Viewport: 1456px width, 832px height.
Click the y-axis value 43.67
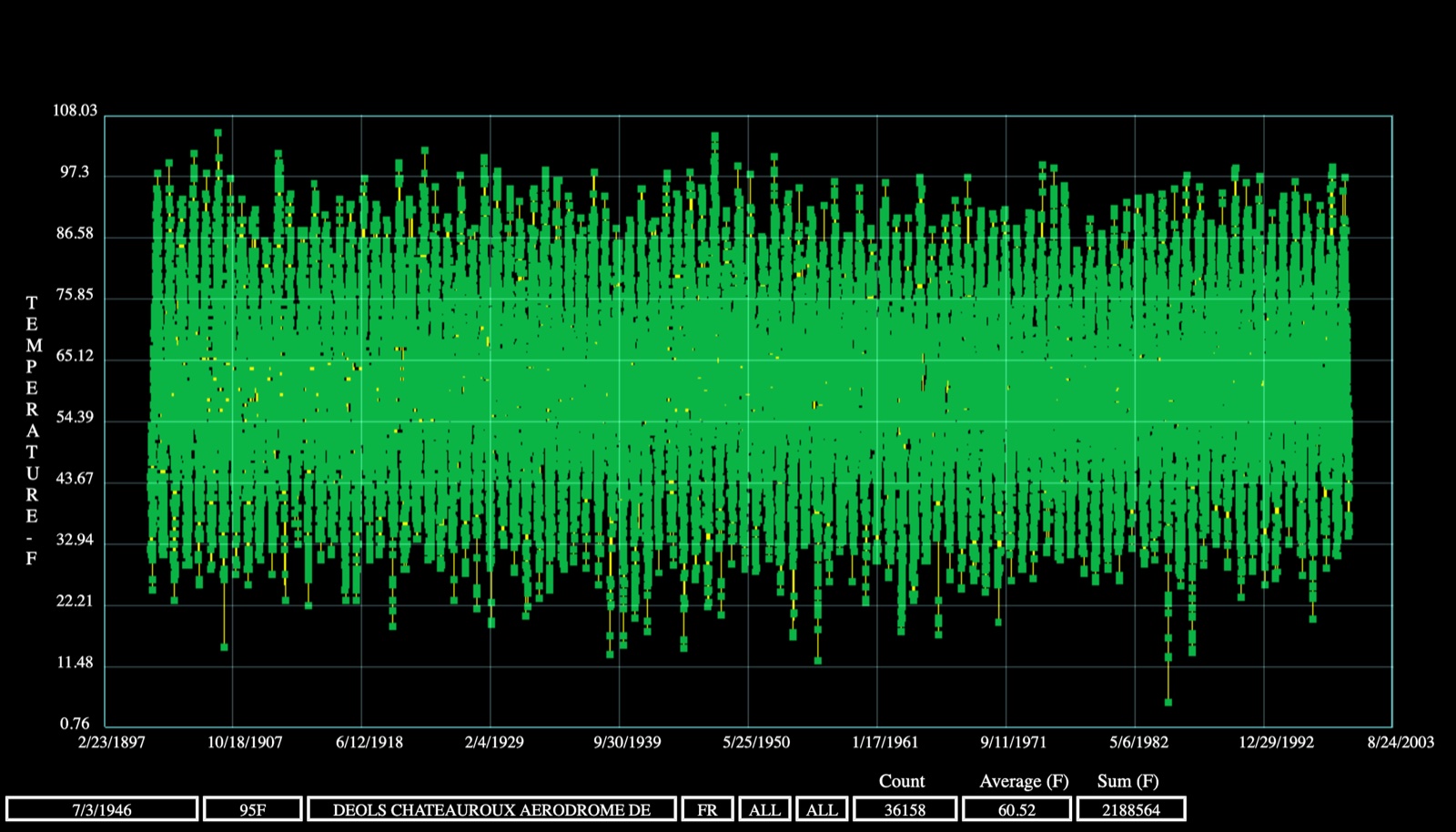pyautogui.click(x=75, y=479)
